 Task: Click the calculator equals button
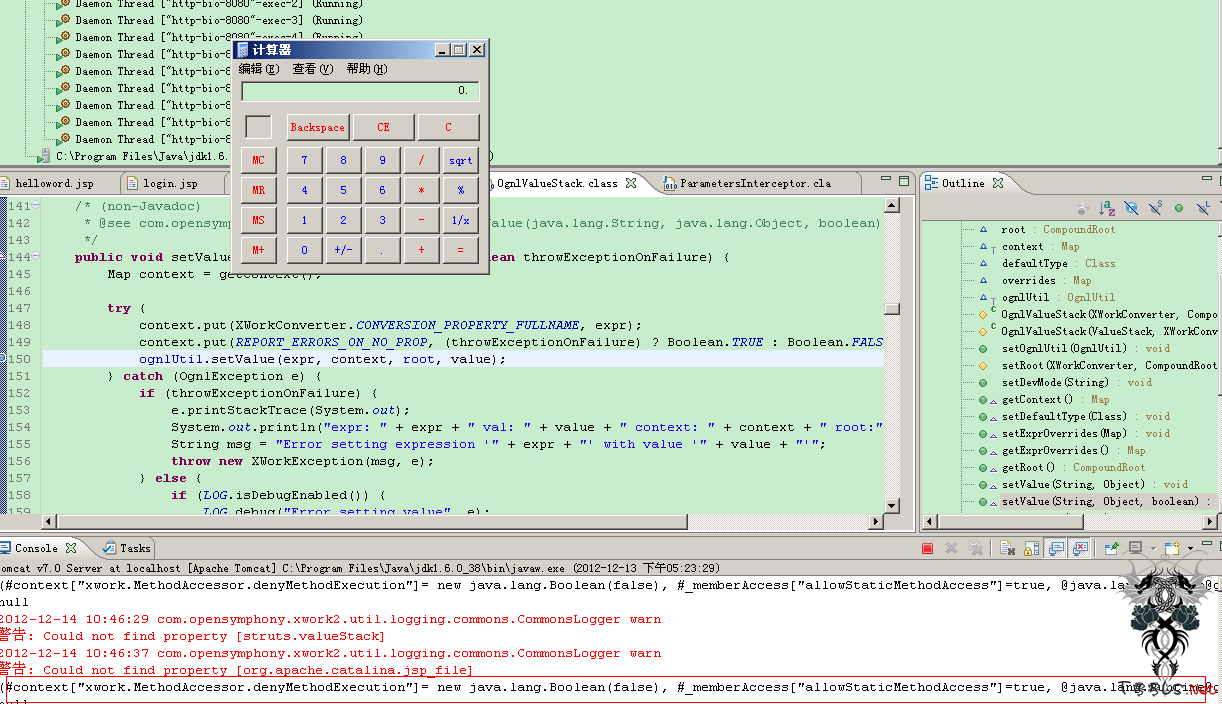(460, 250)
